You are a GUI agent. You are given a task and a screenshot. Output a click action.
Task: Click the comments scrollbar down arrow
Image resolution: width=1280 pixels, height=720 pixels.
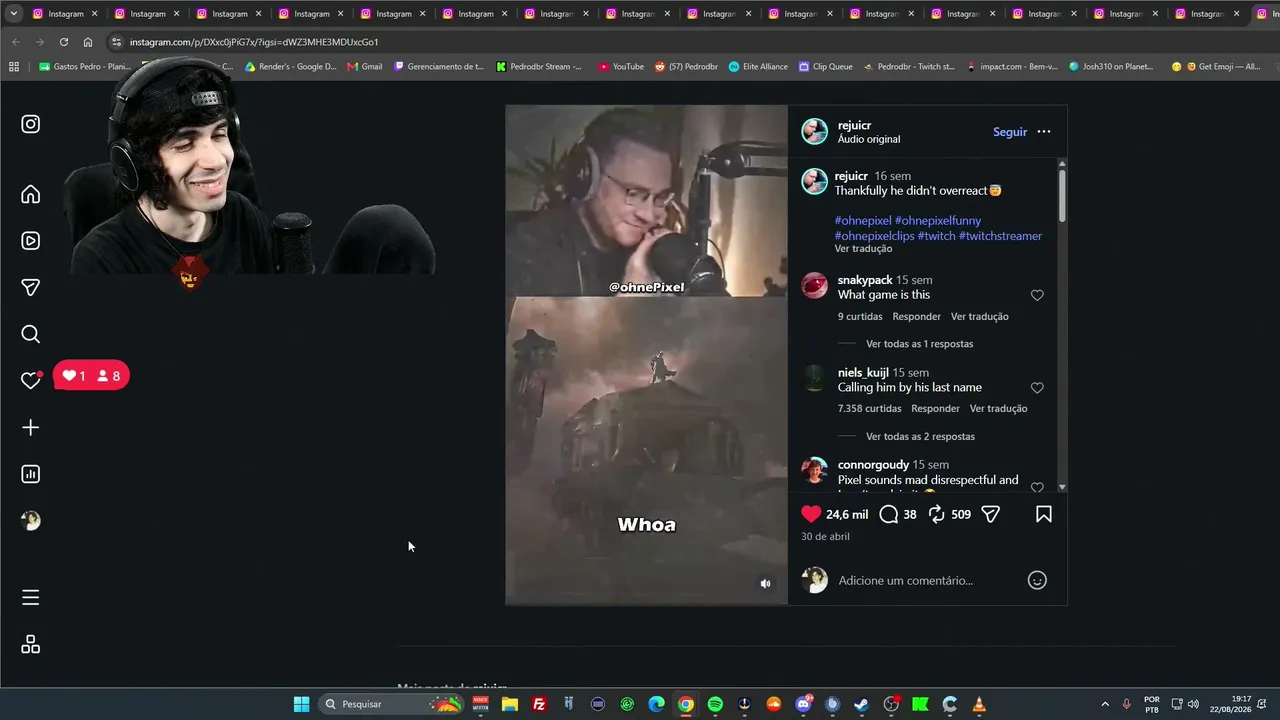(1062, 487)
